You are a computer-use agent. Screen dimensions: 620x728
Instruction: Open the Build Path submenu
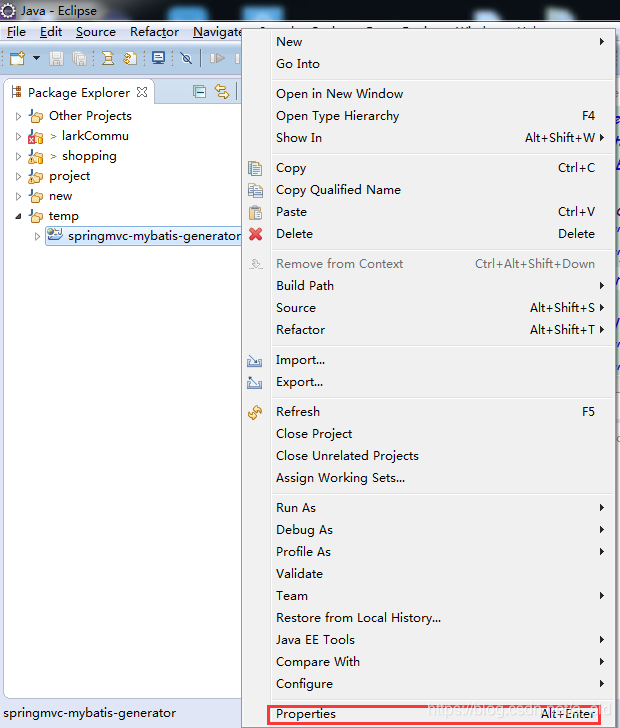click(x=442, y=286)
